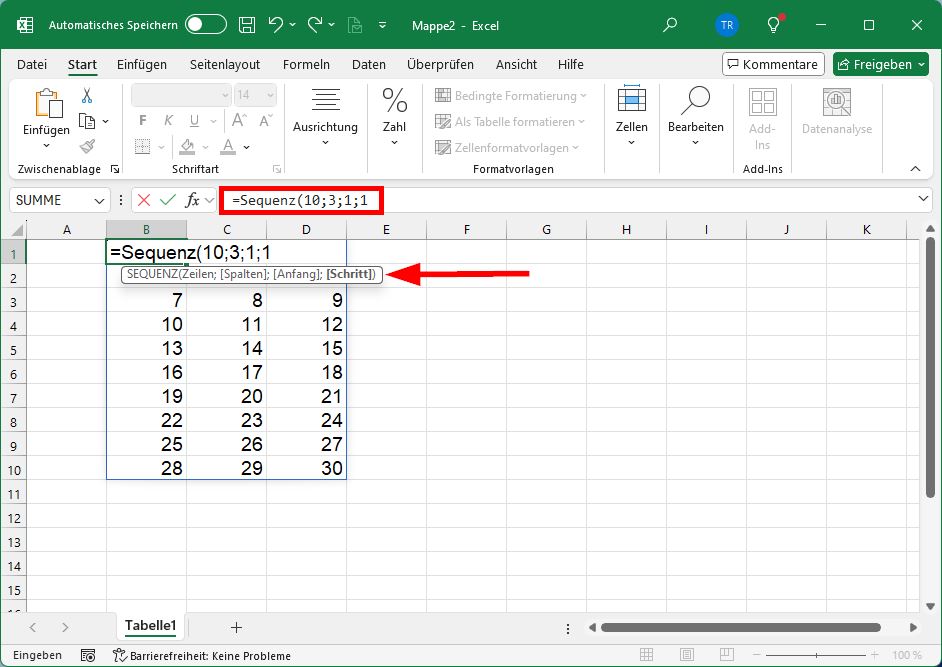Image resolution: width=942 pixels, height=667 pixels.
Task: Click the scissors Ausschneiden icon
Action: 87,97
